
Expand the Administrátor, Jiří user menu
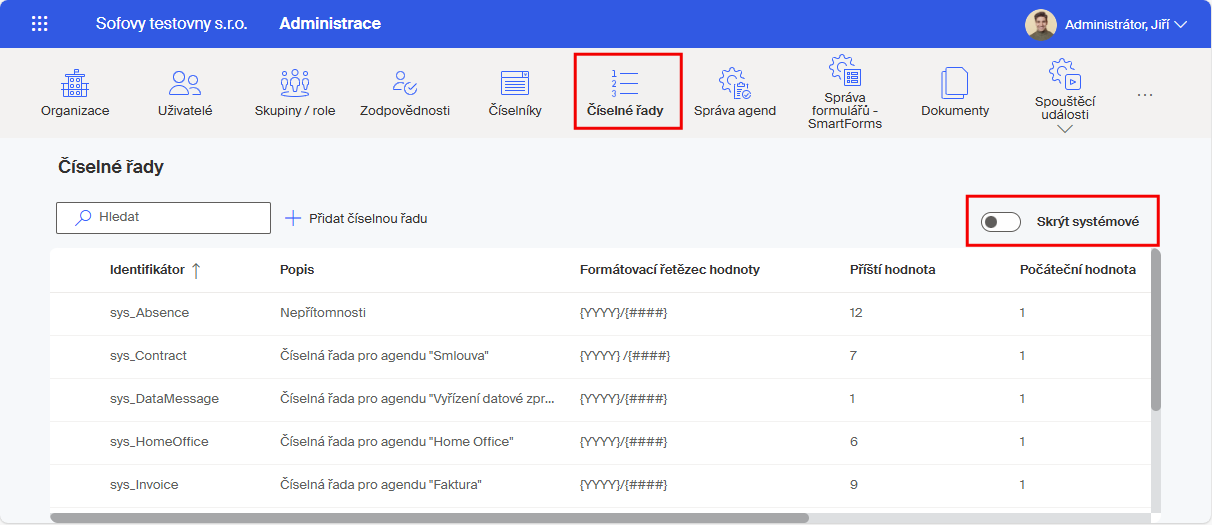coord(1106,24)
